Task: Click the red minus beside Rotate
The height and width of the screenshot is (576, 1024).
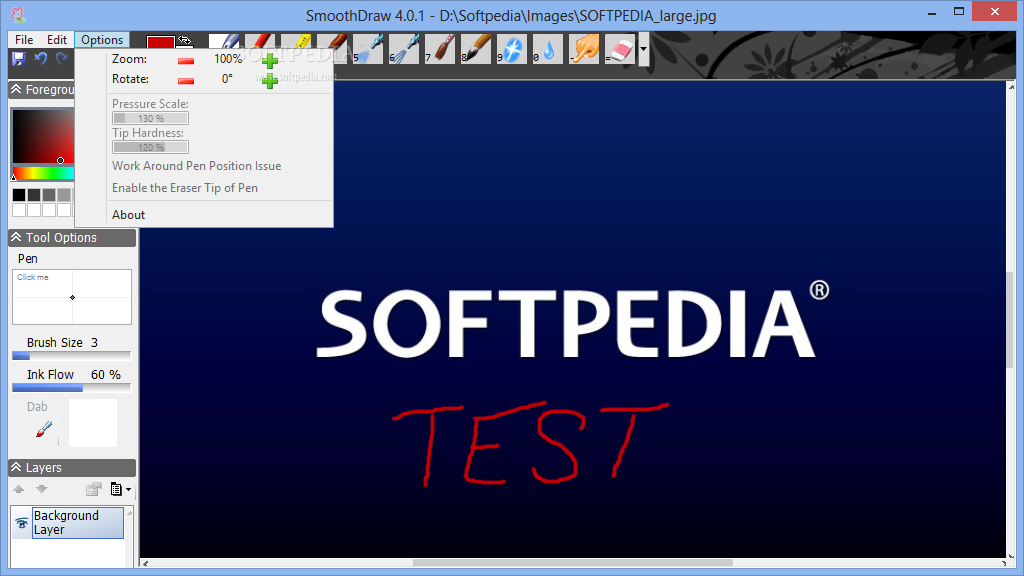Action: click(x=186, y=81)
